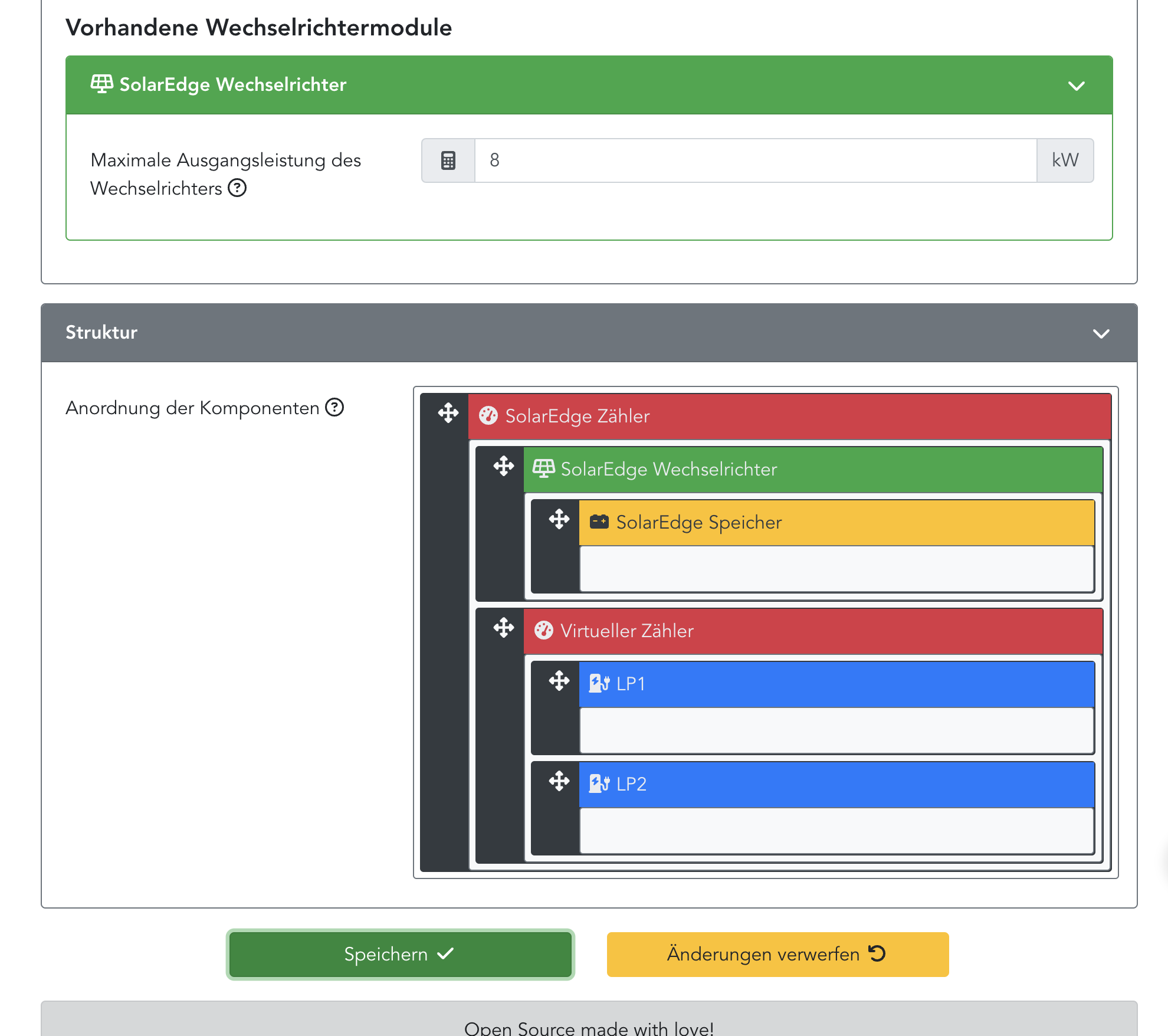Click the gauge icon of Virtueller Zähler

click(544, 631)
